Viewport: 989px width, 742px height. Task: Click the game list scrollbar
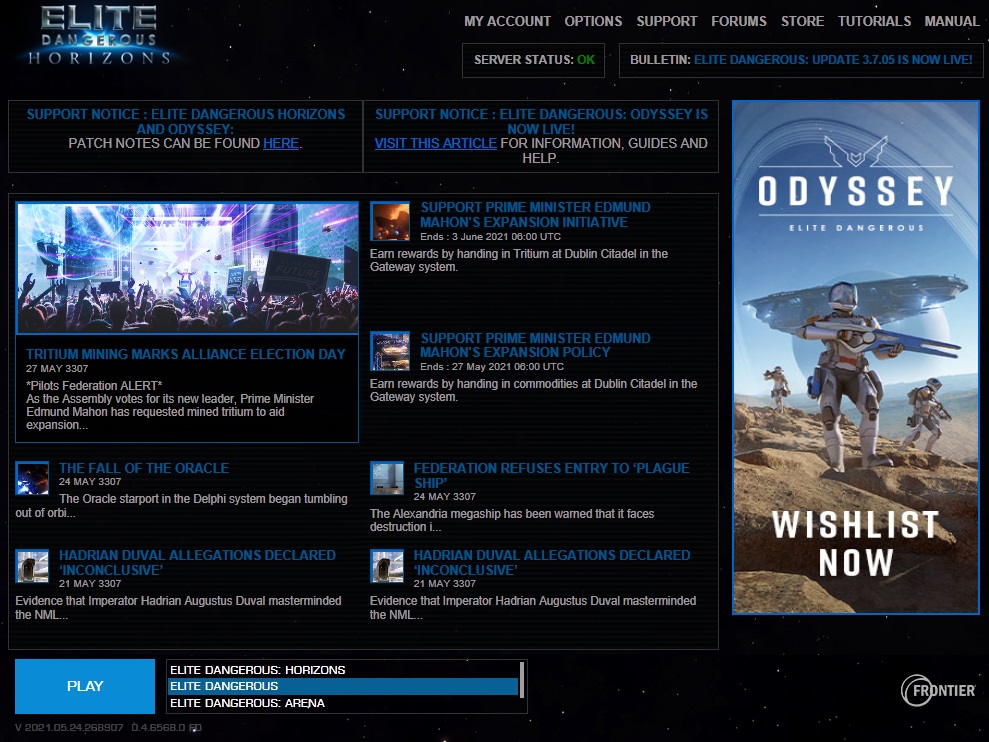522,680
